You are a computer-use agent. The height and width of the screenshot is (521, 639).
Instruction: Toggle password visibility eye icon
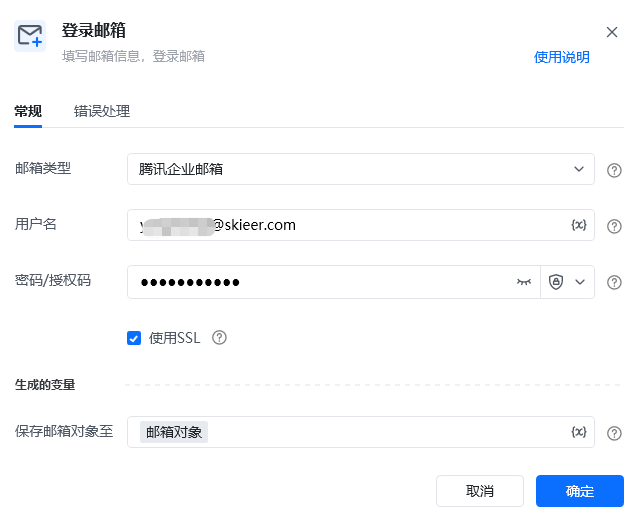click(524, 282)
